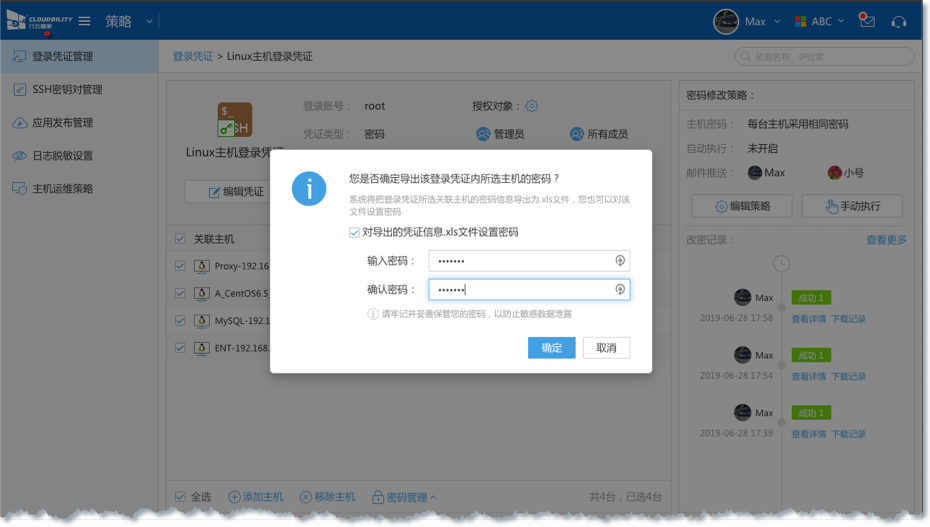Click the authorization object gear icon
Screen dimensions: 930x527
pos(532,106)
